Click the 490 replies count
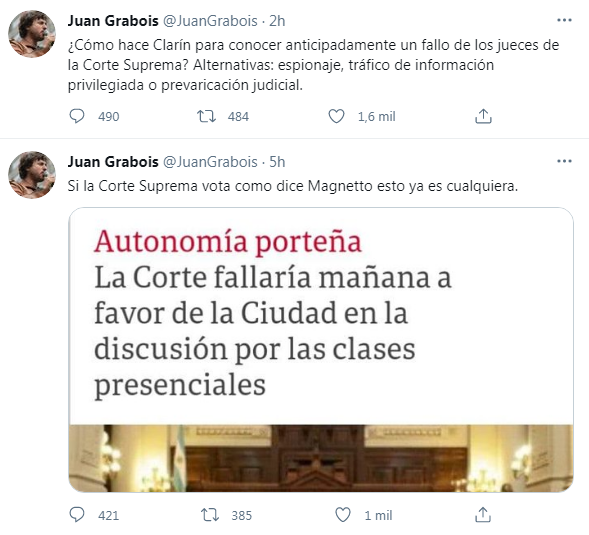This screenshot has height=535, width=589. tap(109, 117)
